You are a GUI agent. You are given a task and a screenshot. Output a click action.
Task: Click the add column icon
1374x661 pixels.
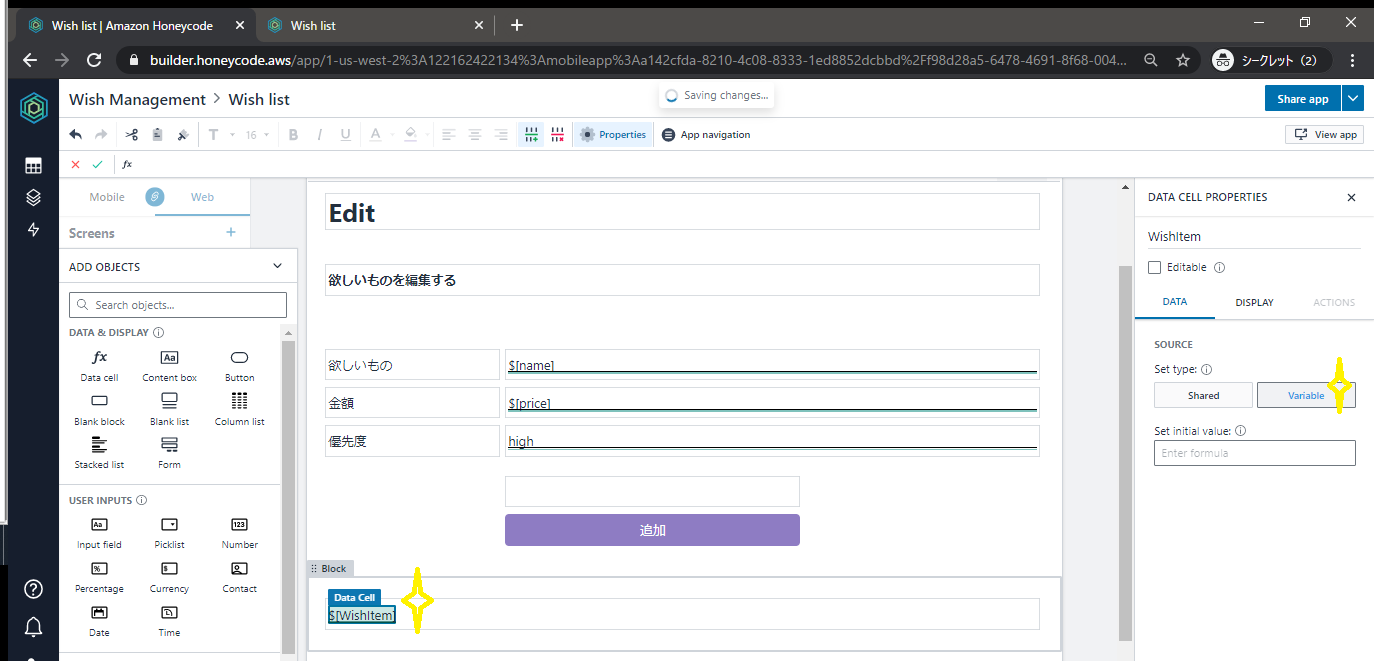pyautogui.click(x=531, y=134)
